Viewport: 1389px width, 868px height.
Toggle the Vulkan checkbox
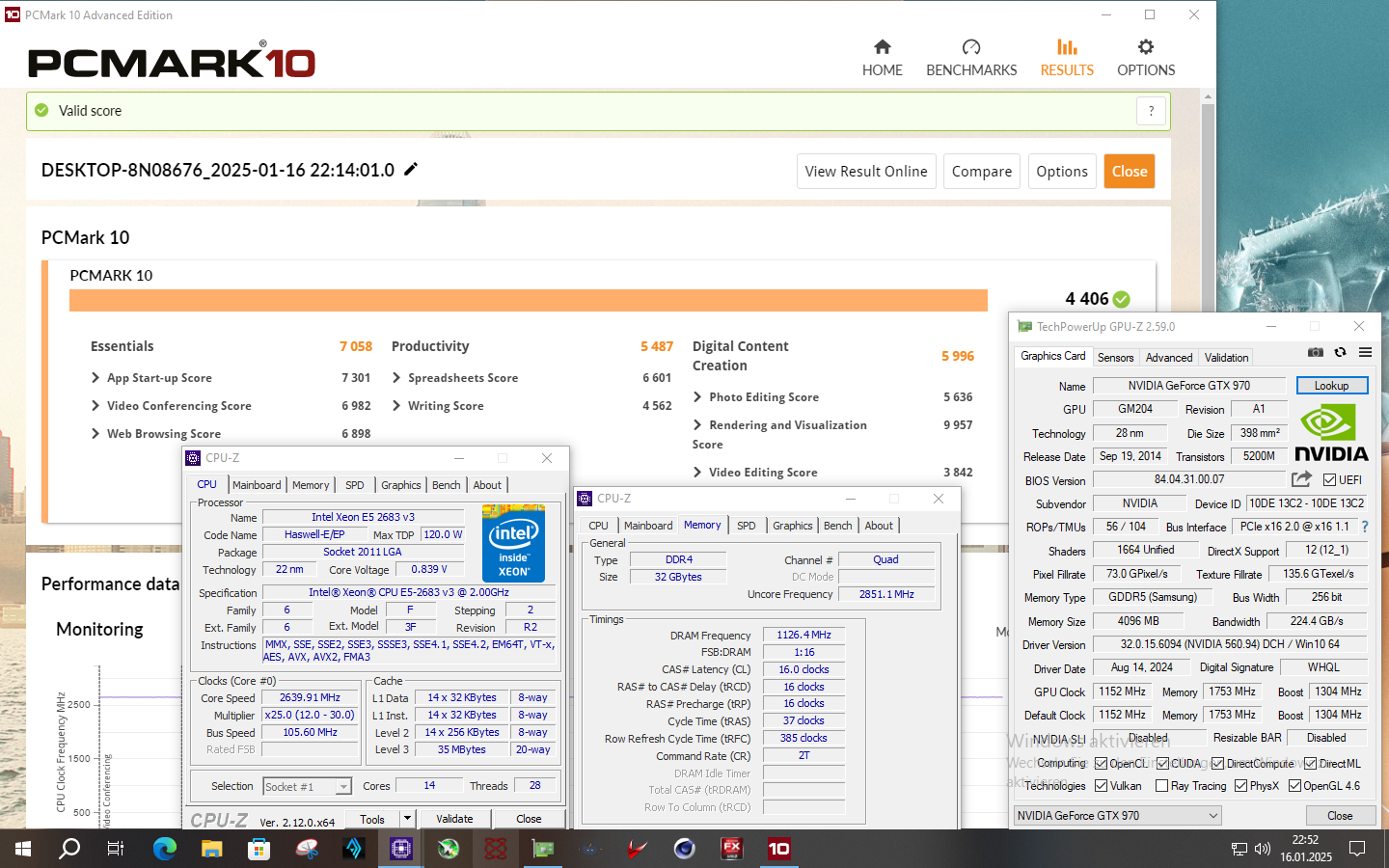1101,785
